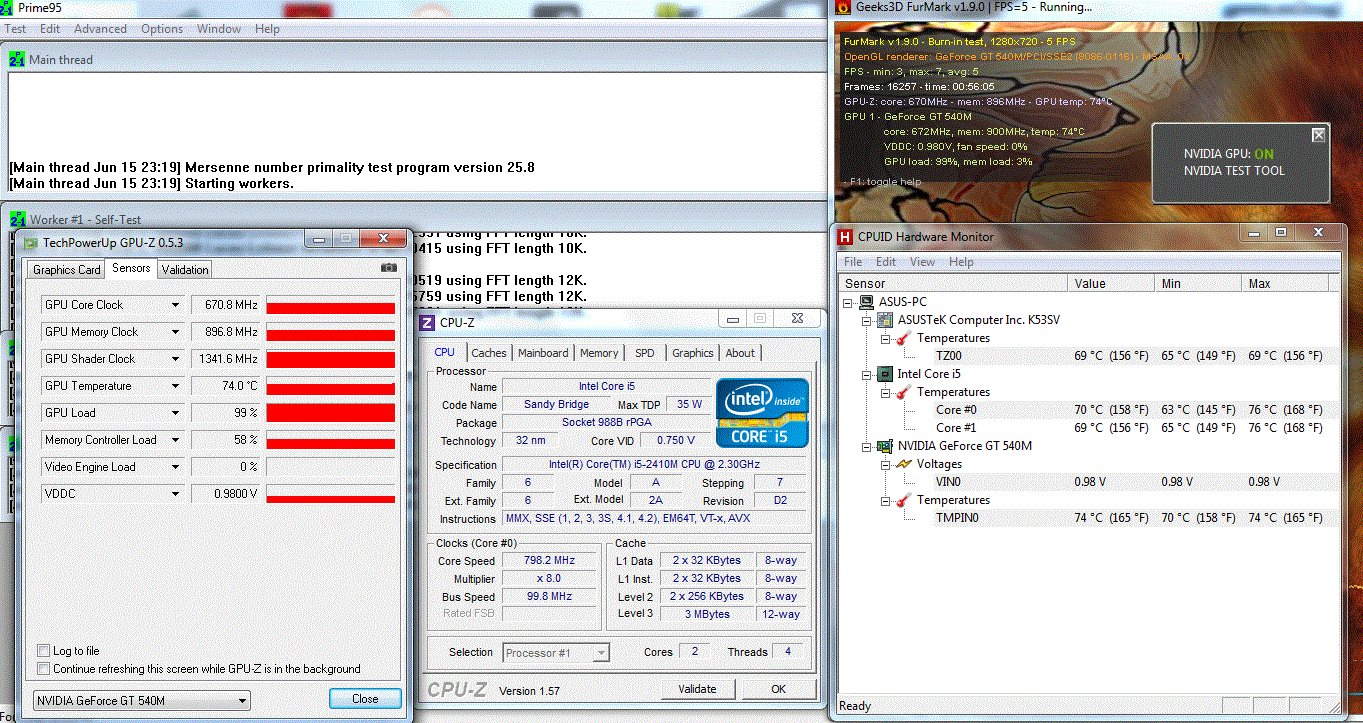1363x723 pixels.
Task: Click the thermometer icon under ASUSTeK K53SV
Action: click(903, 338)
